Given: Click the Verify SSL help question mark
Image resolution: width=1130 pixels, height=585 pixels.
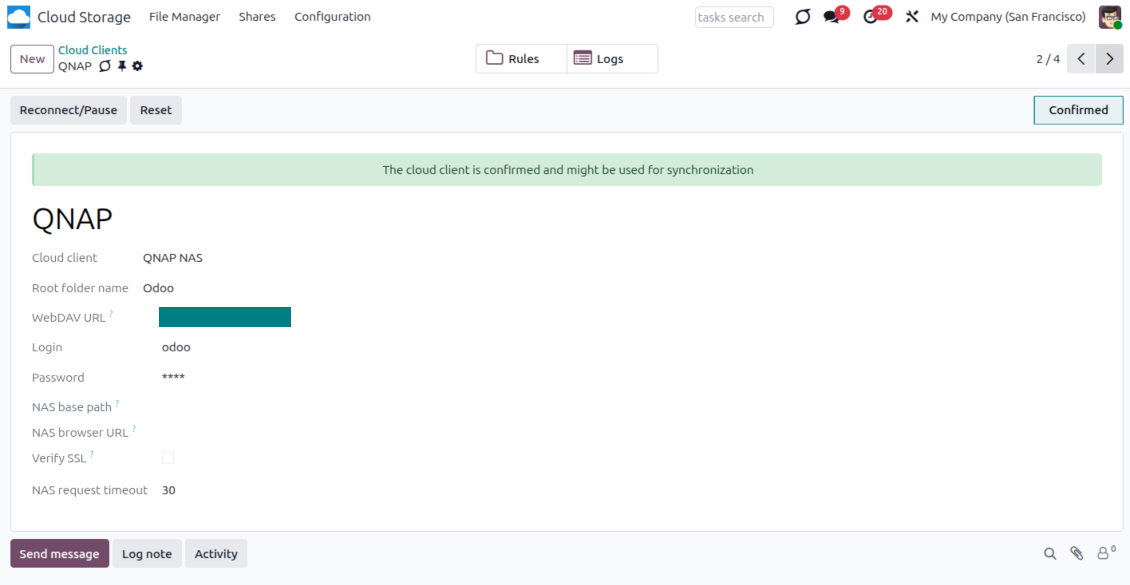Looking at the screenshot, I should pyautogui.click(x=92, y=454).
